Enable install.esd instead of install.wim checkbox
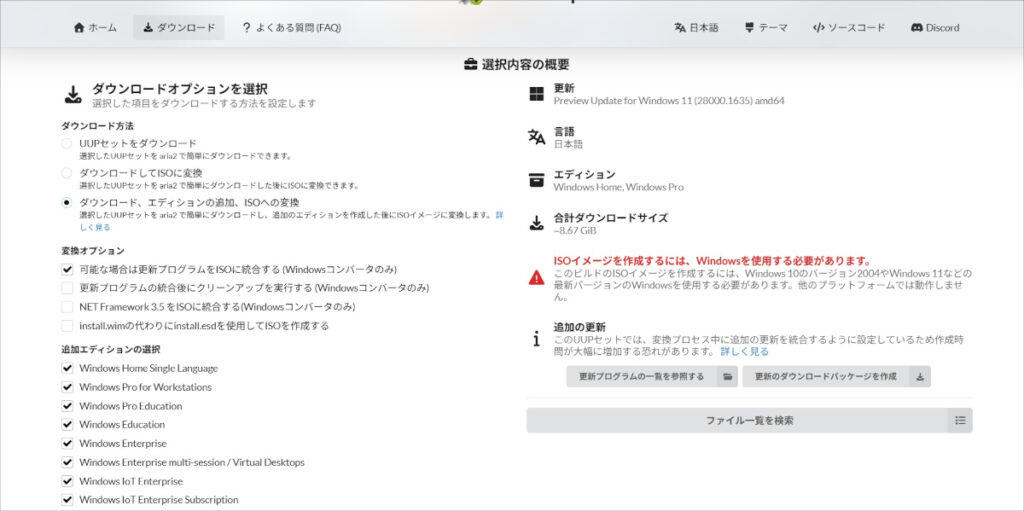Screen dimensions: 1024x511 (x=67, y=326)
